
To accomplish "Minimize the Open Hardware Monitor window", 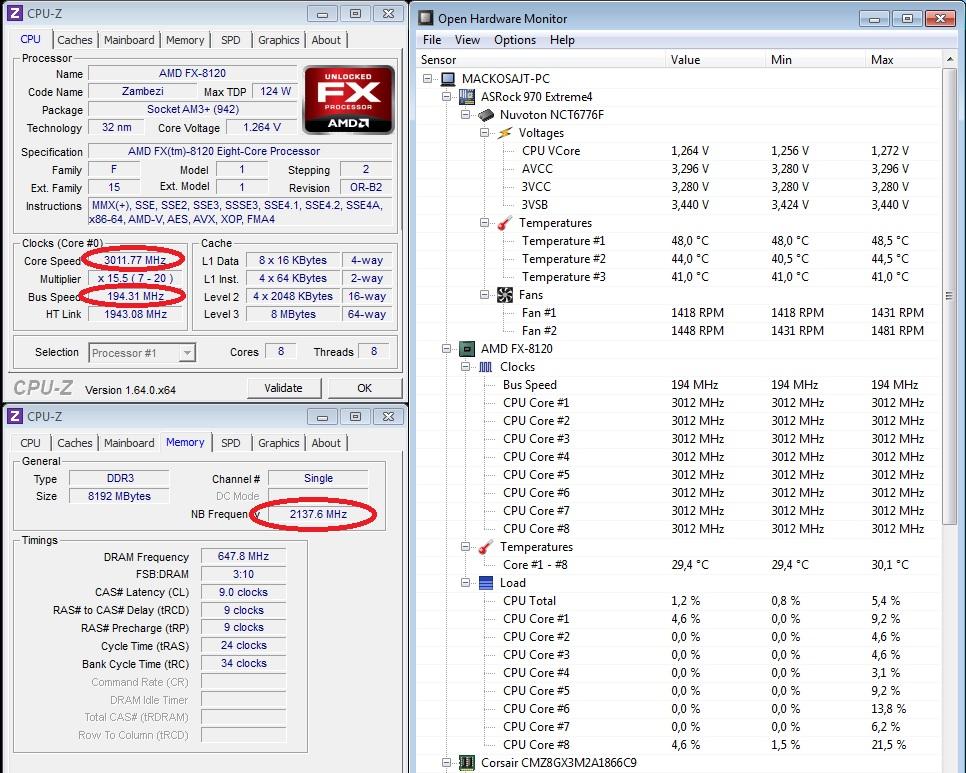I will [x=874, y=18].
